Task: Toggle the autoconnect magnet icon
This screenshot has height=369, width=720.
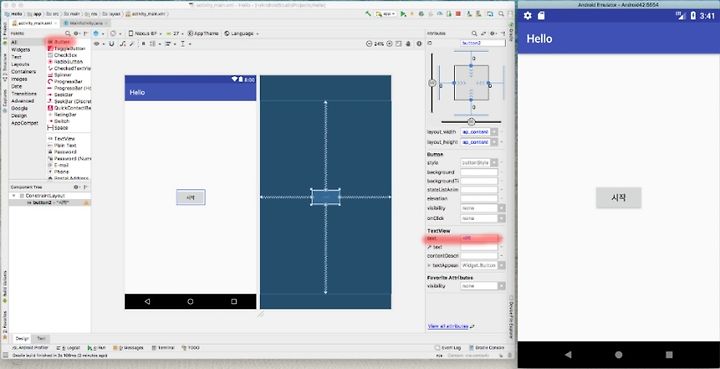Action: (111, 44)
